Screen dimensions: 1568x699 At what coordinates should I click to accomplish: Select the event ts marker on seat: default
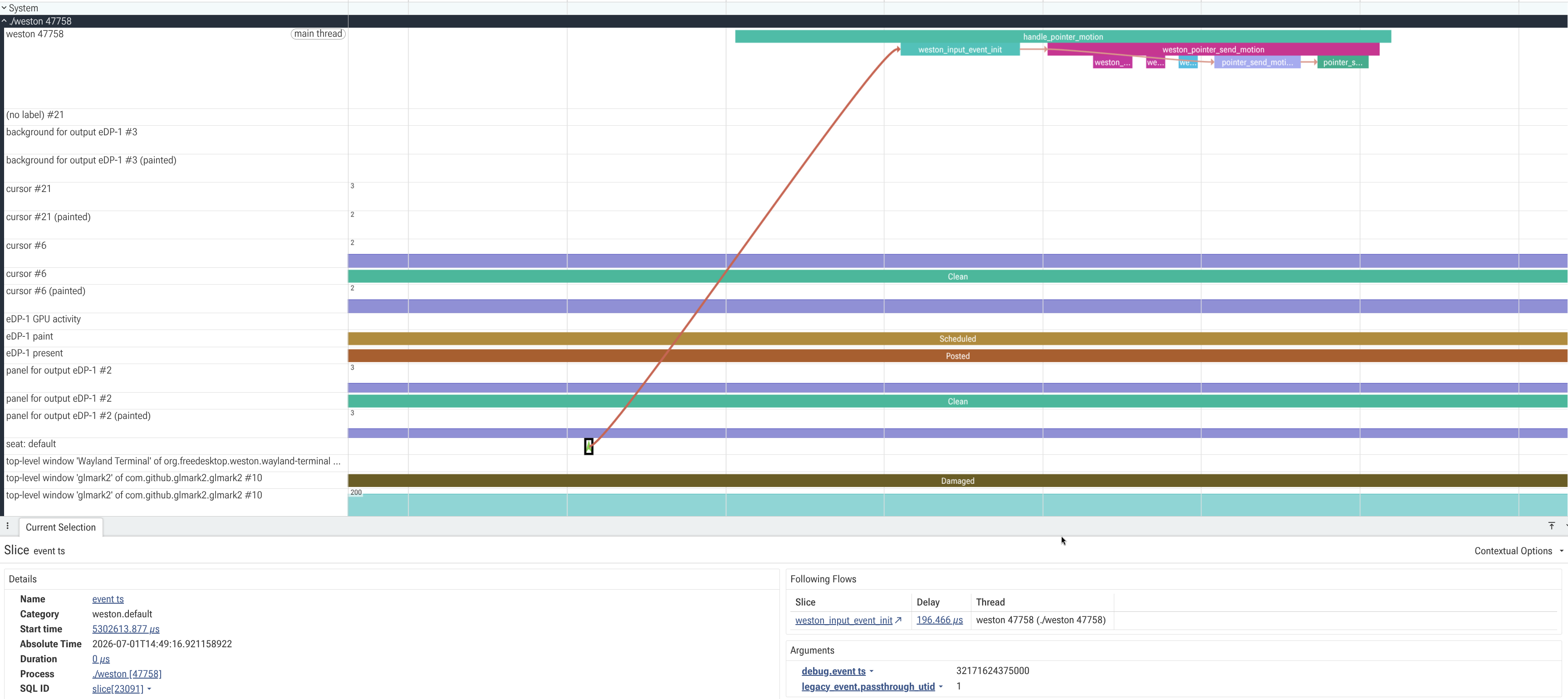(x=588, y=446)
